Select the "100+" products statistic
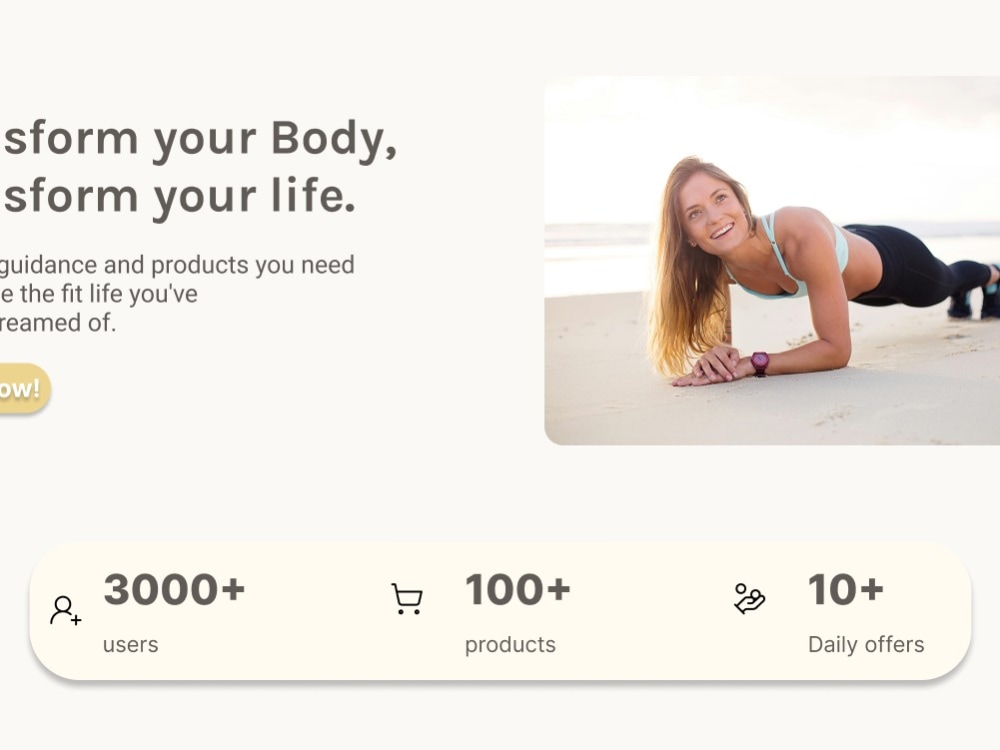 (517, 589)
